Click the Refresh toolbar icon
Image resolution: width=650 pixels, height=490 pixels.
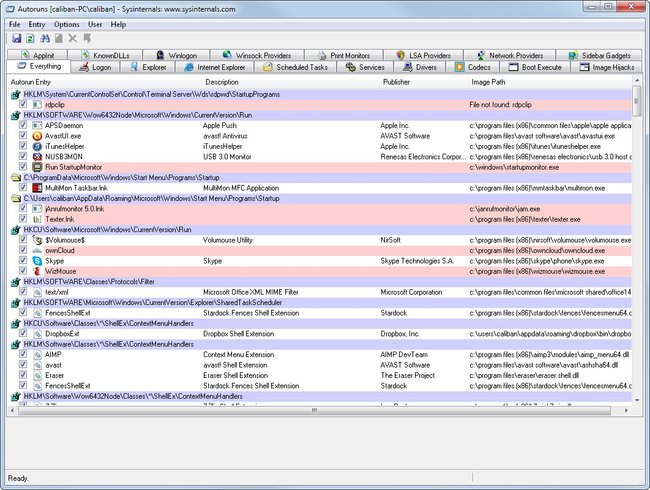click(x=30, y=39)
